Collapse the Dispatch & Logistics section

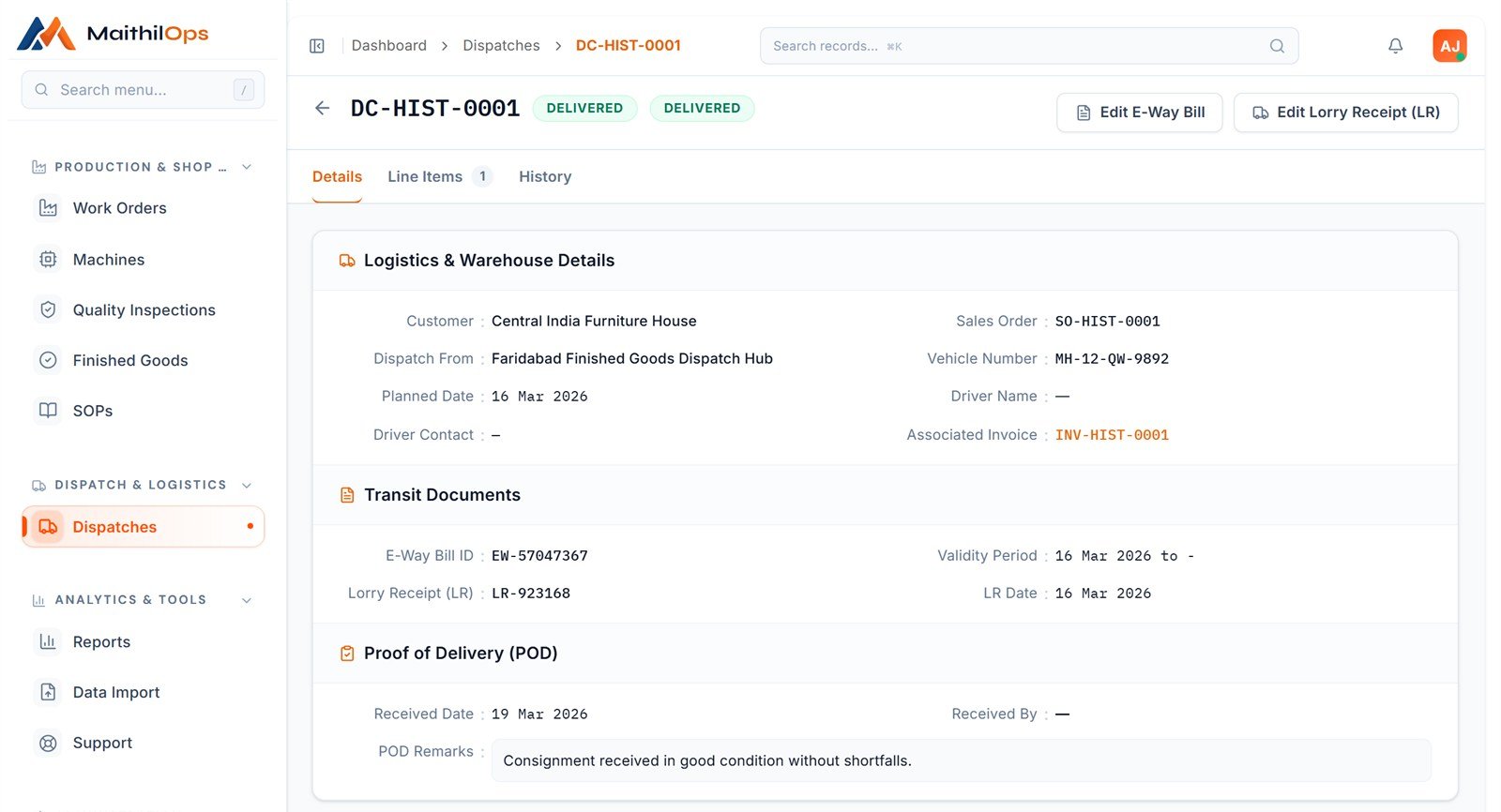[247, 485]
